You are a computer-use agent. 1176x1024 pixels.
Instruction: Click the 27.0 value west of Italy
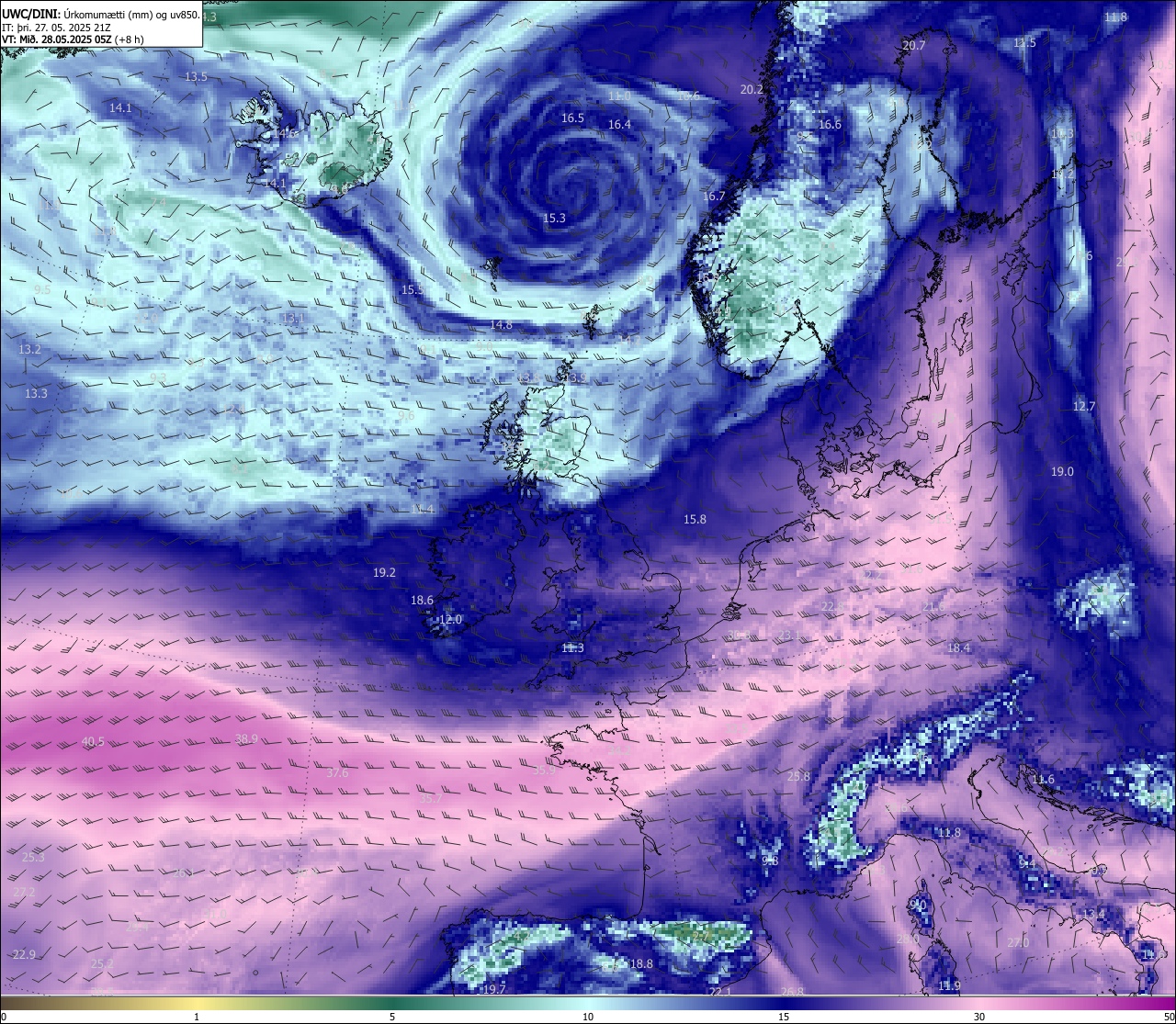point(1018,943)
